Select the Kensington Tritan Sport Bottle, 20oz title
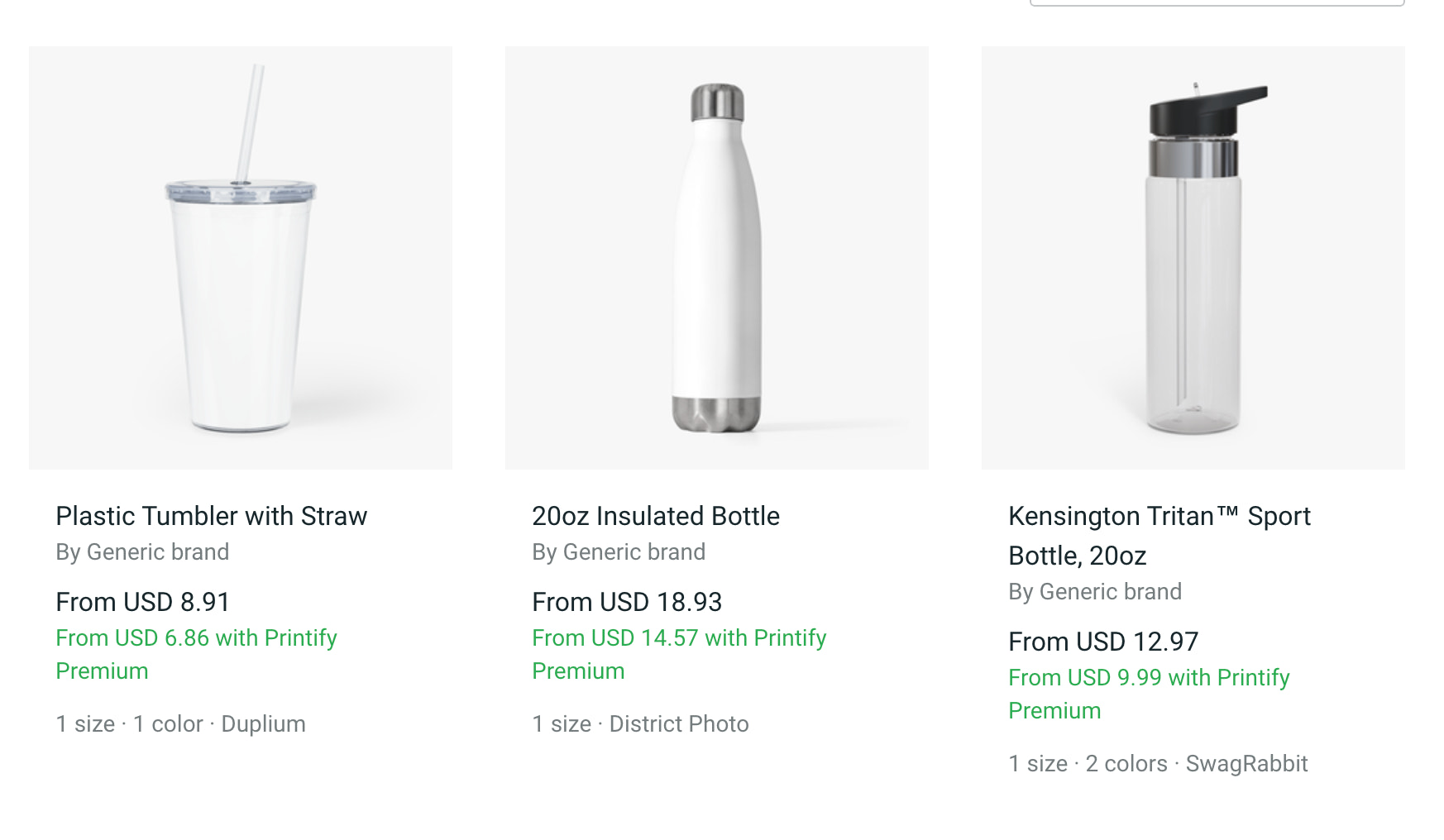 click(1159, 535)
